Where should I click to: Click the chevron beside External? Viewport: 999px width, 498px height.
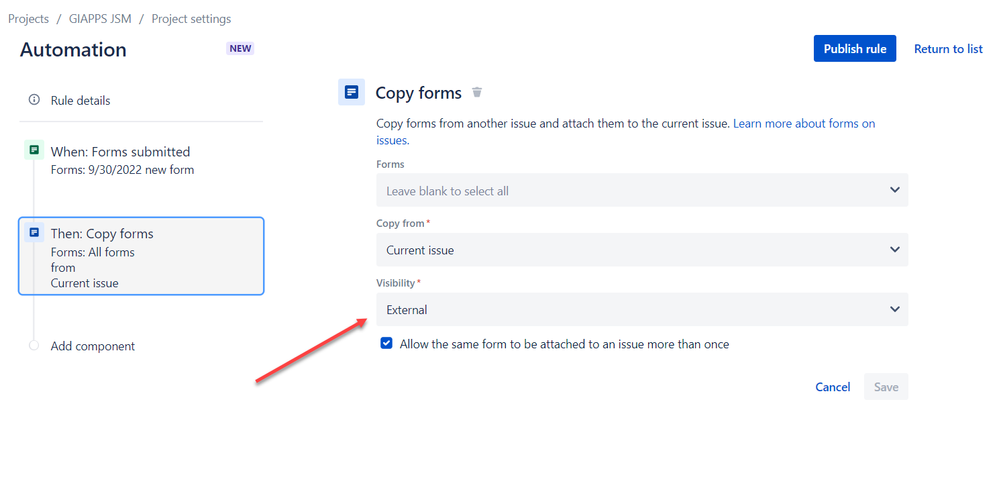coord(895,309)
